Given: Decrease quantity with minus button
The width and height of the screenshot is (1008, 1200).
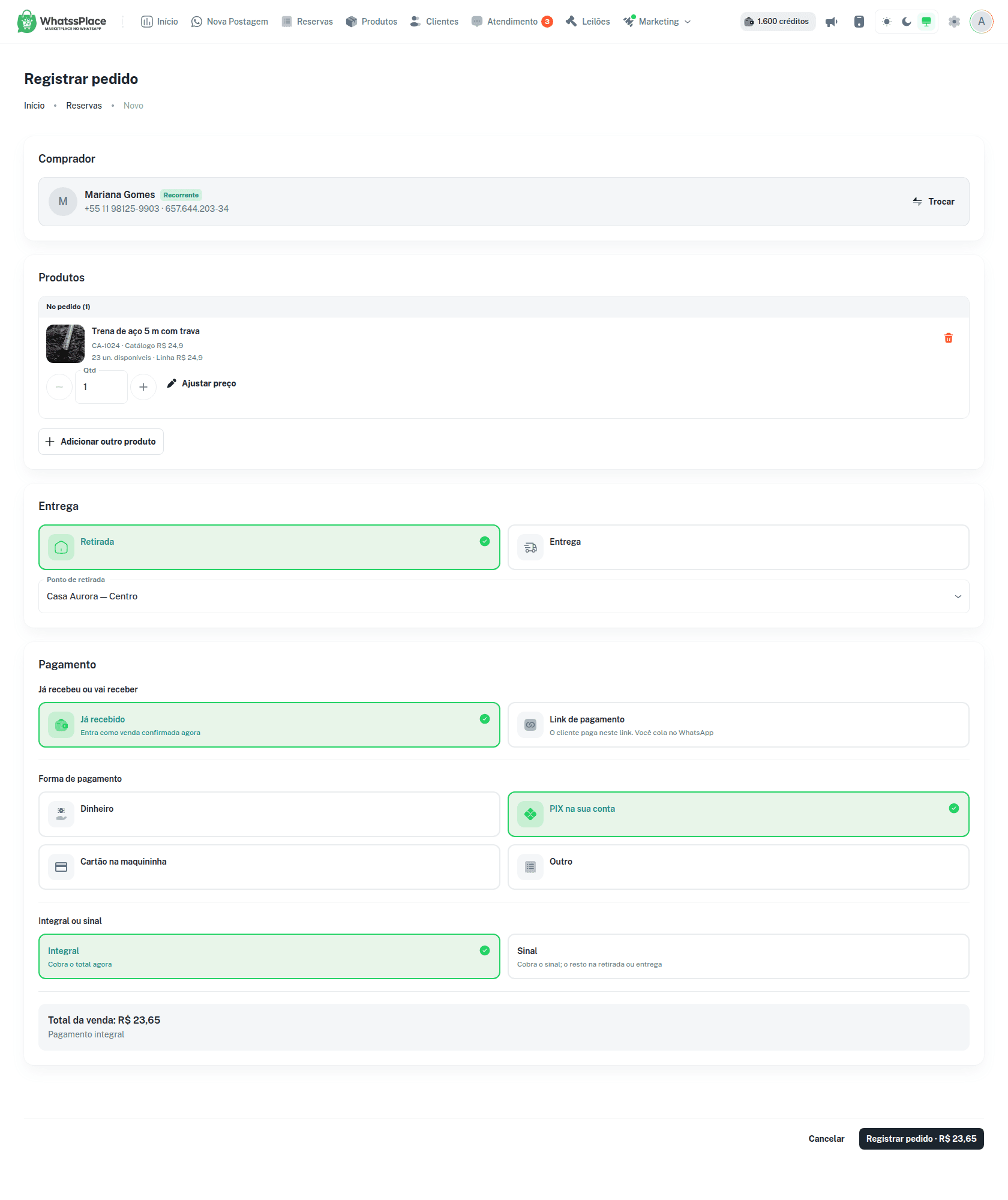Looking at the screenshot, I should pos(59,387).
